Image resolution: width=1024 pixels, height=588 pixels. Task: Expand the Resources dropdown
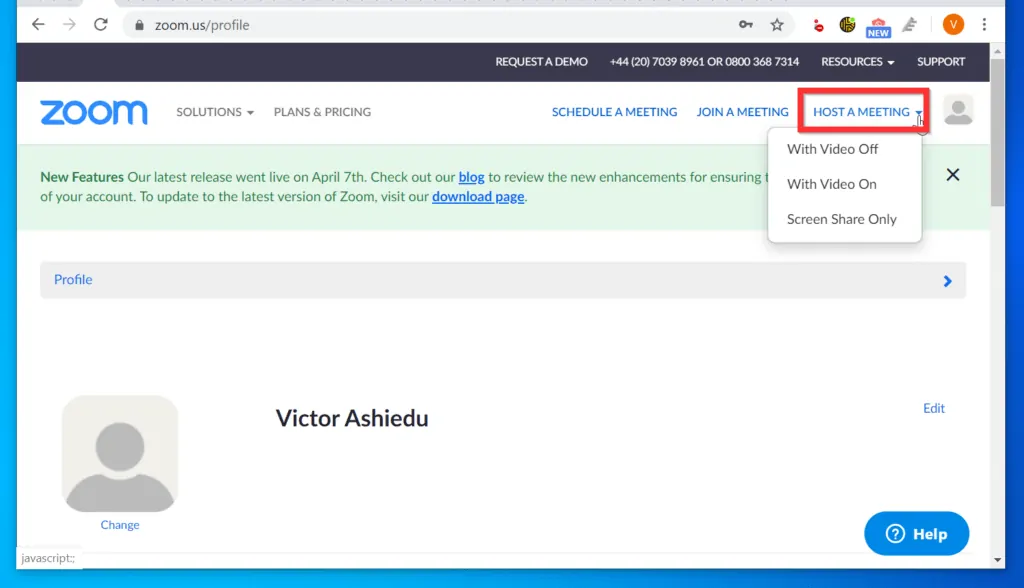click(x=857, y=61)
